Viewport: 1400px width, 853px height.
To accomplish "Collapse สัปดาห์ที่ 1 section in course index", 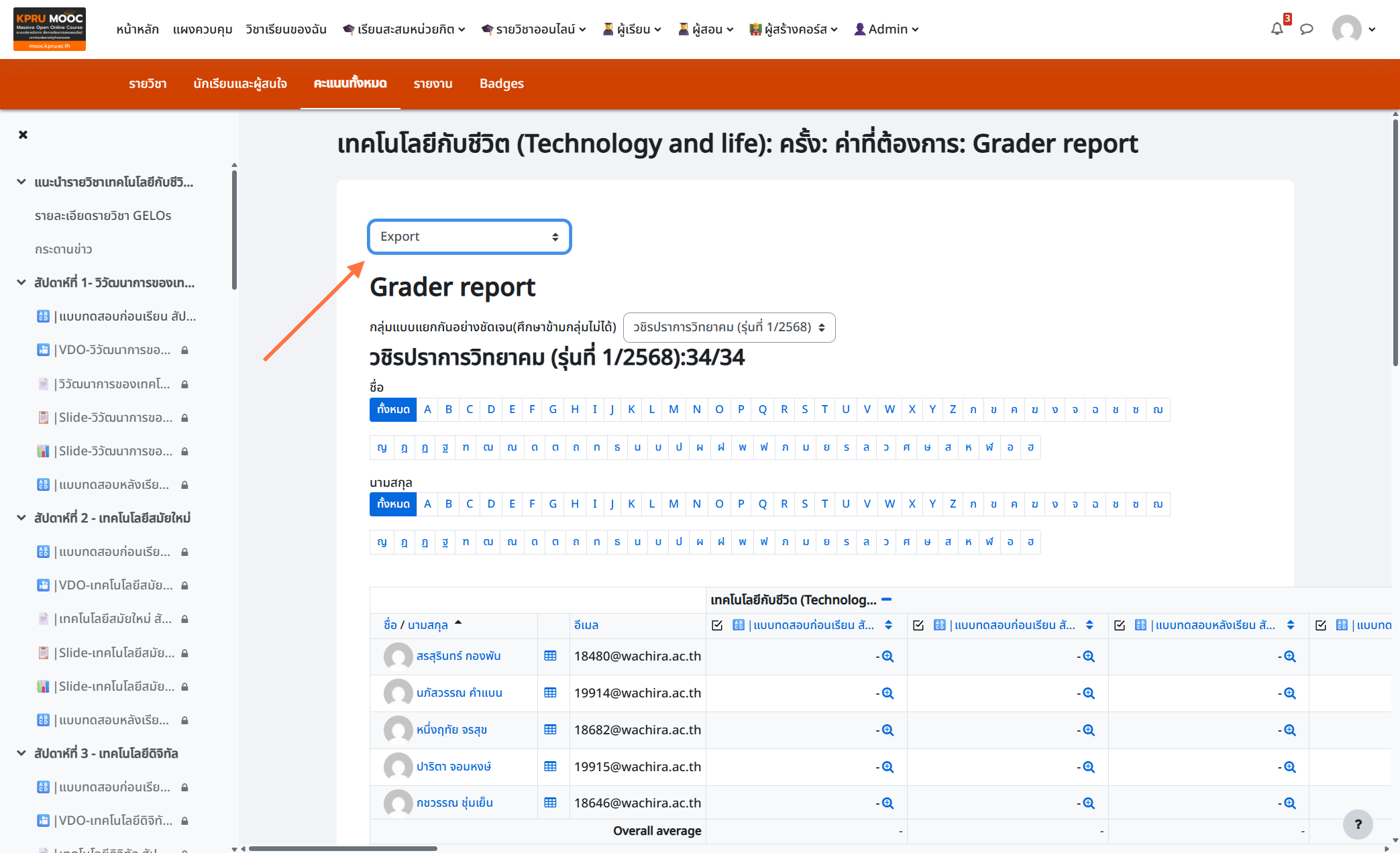I will (21, 282).
